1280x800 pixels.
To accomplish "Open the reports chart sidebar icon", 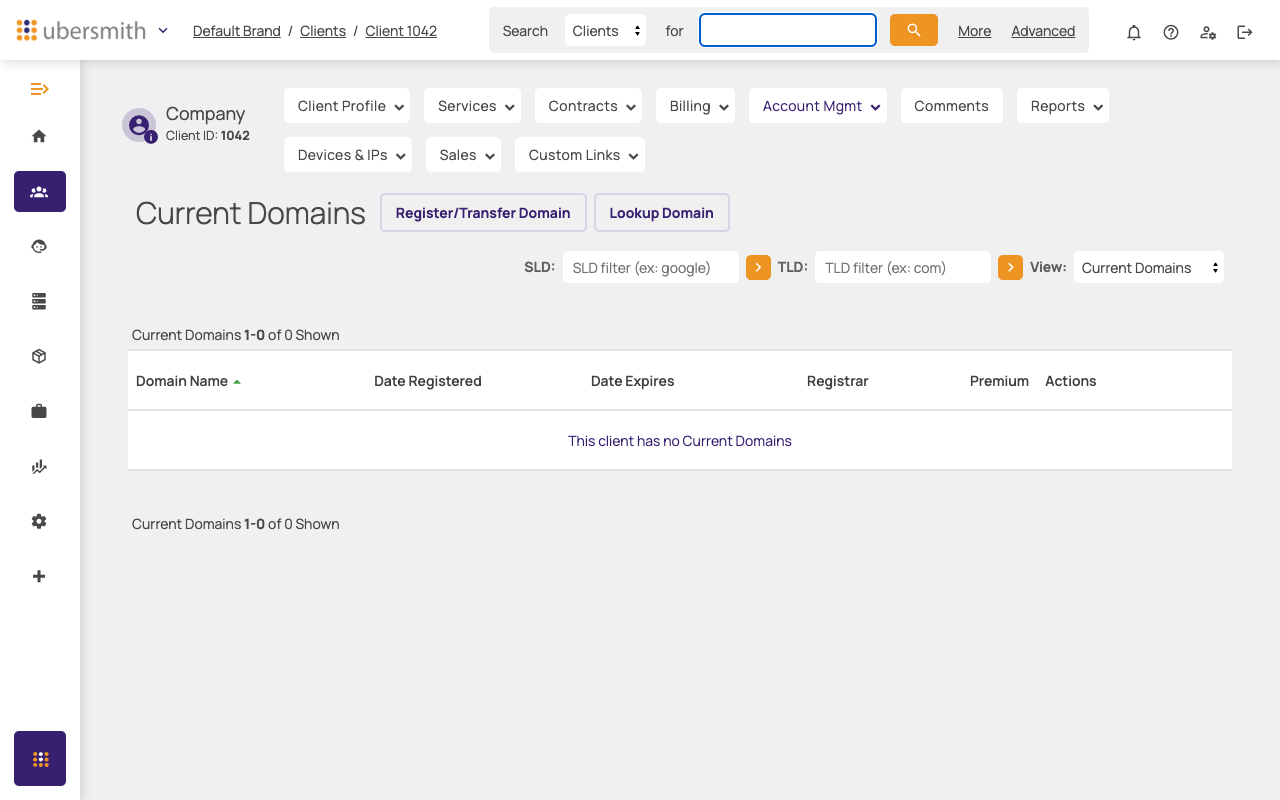I will point(39,466).
